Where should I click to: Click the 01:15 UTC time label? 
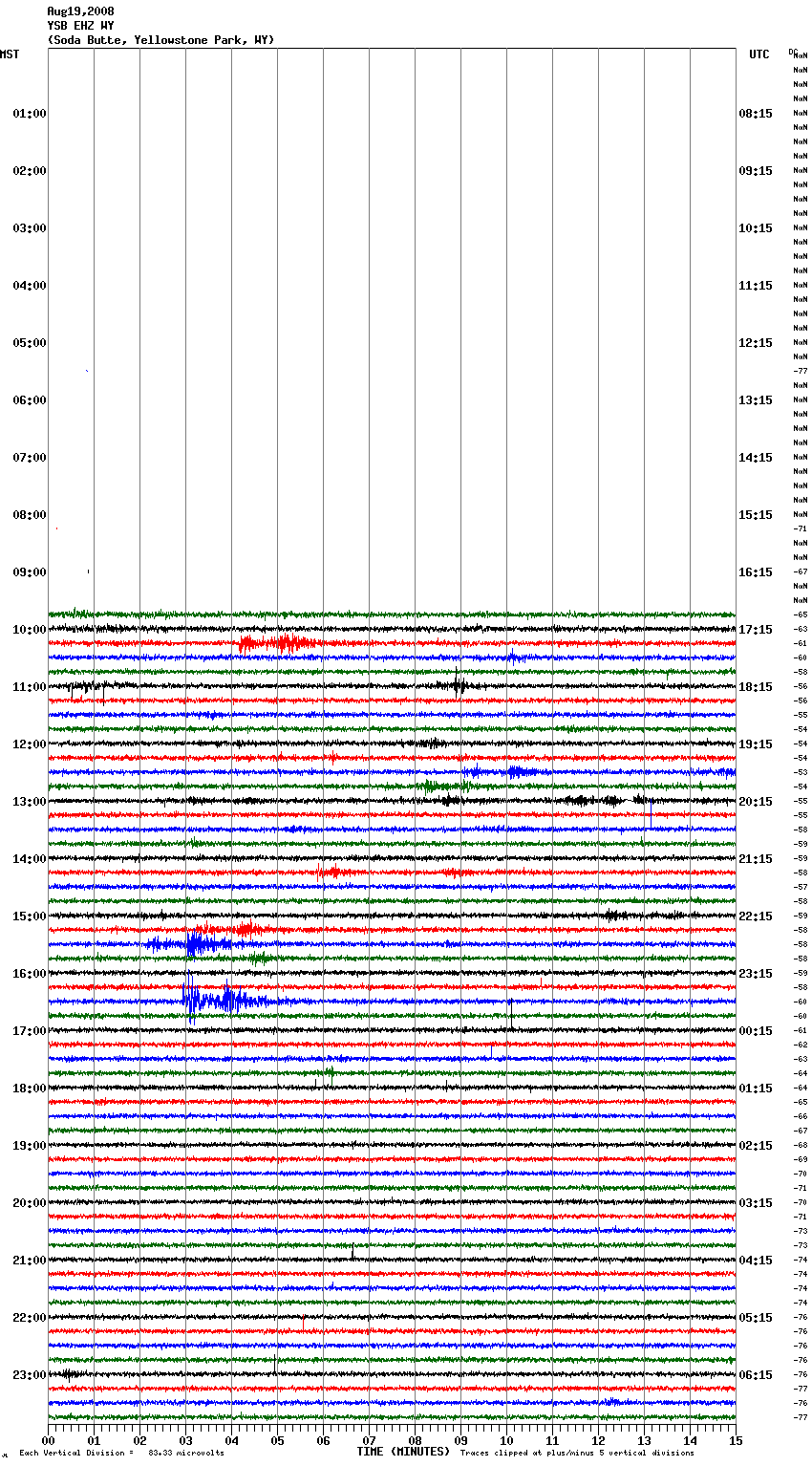(x=756, y=1089)
